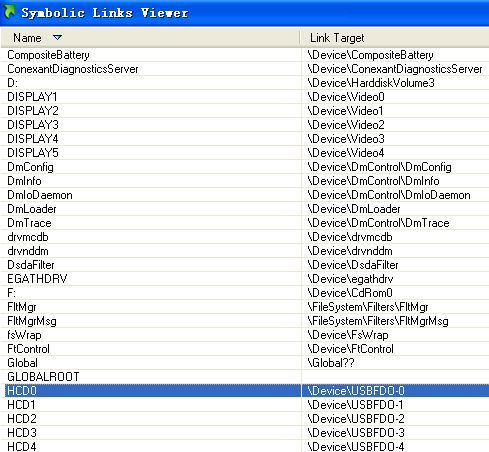
Task: Click the Symbolic Links Viewer title icon
Action: (9, 12)
